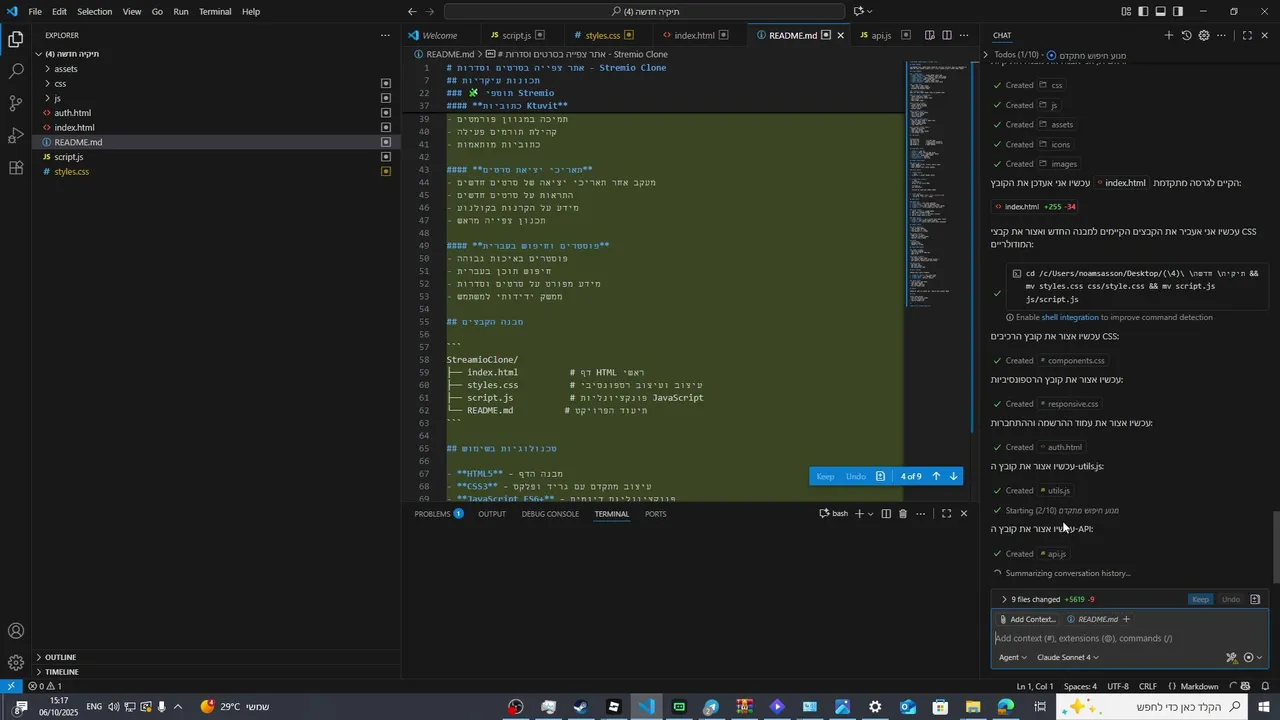Configure chat tools icon
This screenshot has height=720, width=1280.
(x=1232, y=658)
